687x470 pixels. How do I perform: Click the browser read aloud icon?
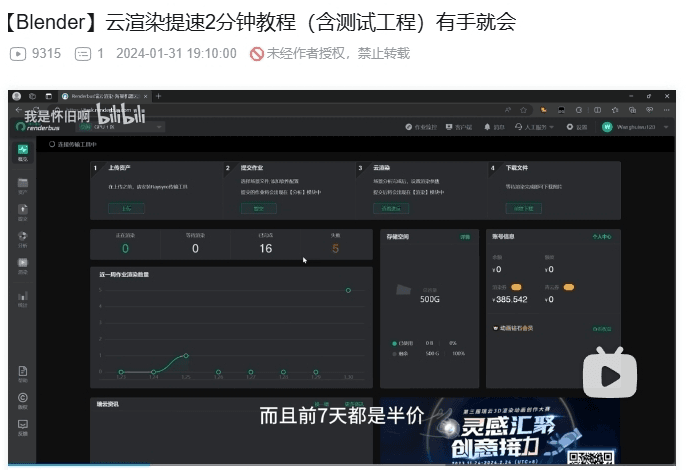tap(507, 110)
